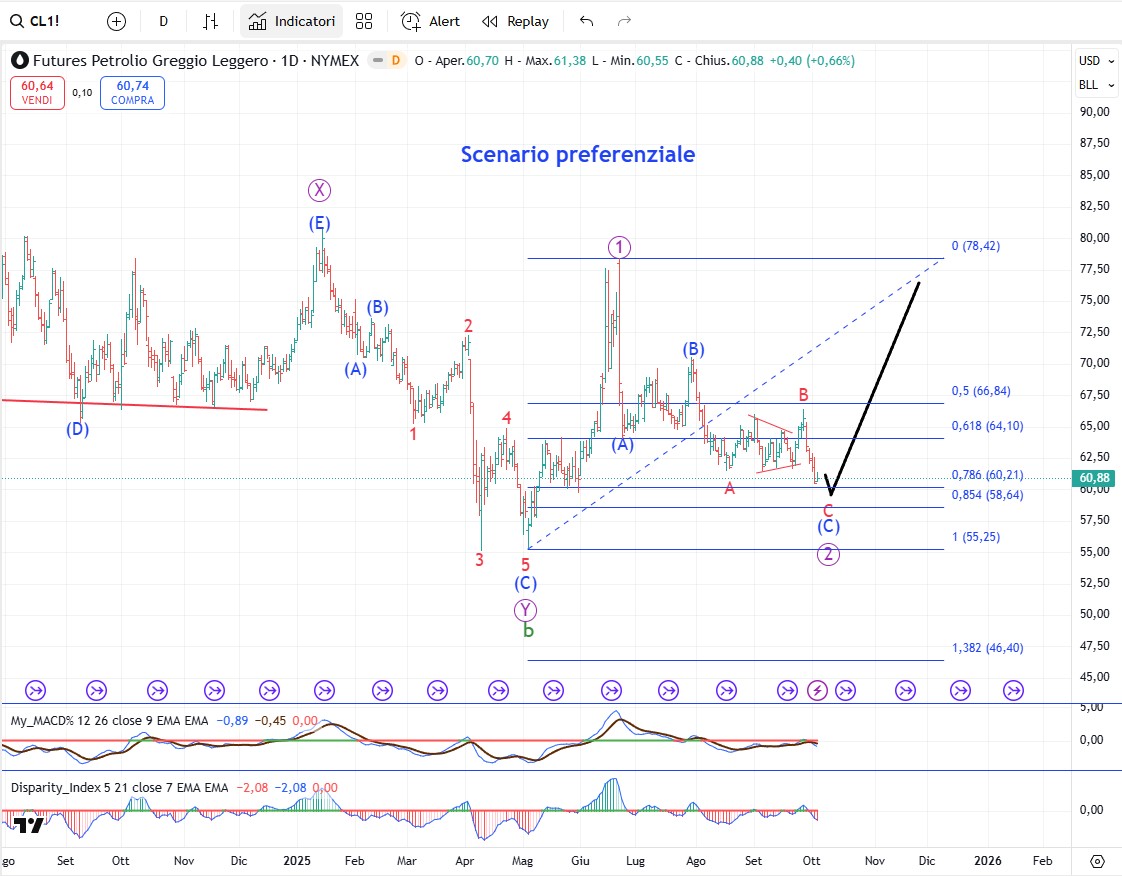
Task: Select the (E) wave label
Action: point(320,223)
